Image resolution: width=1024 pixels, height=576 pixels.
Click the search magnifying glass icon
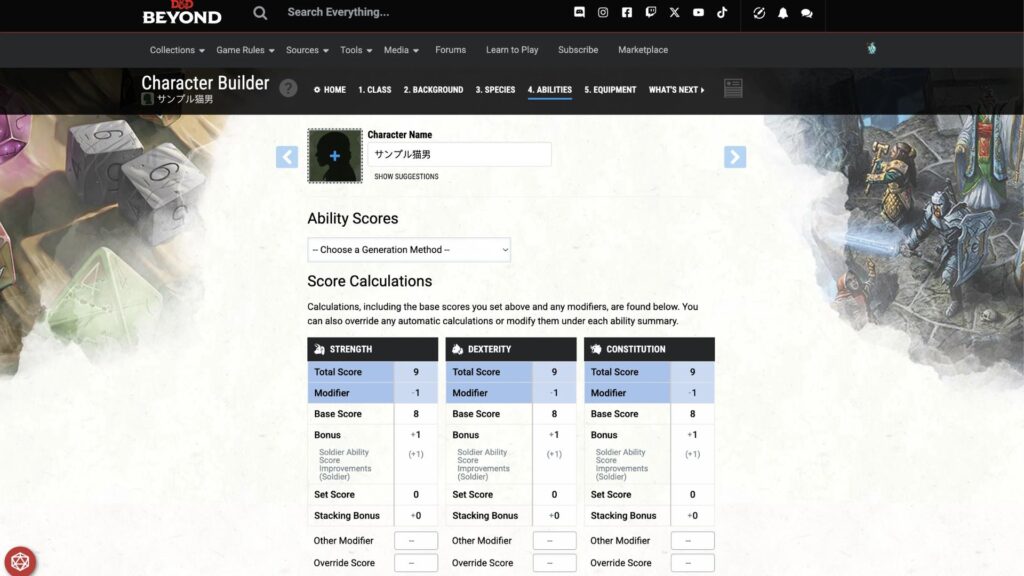[x=260, y=13]
